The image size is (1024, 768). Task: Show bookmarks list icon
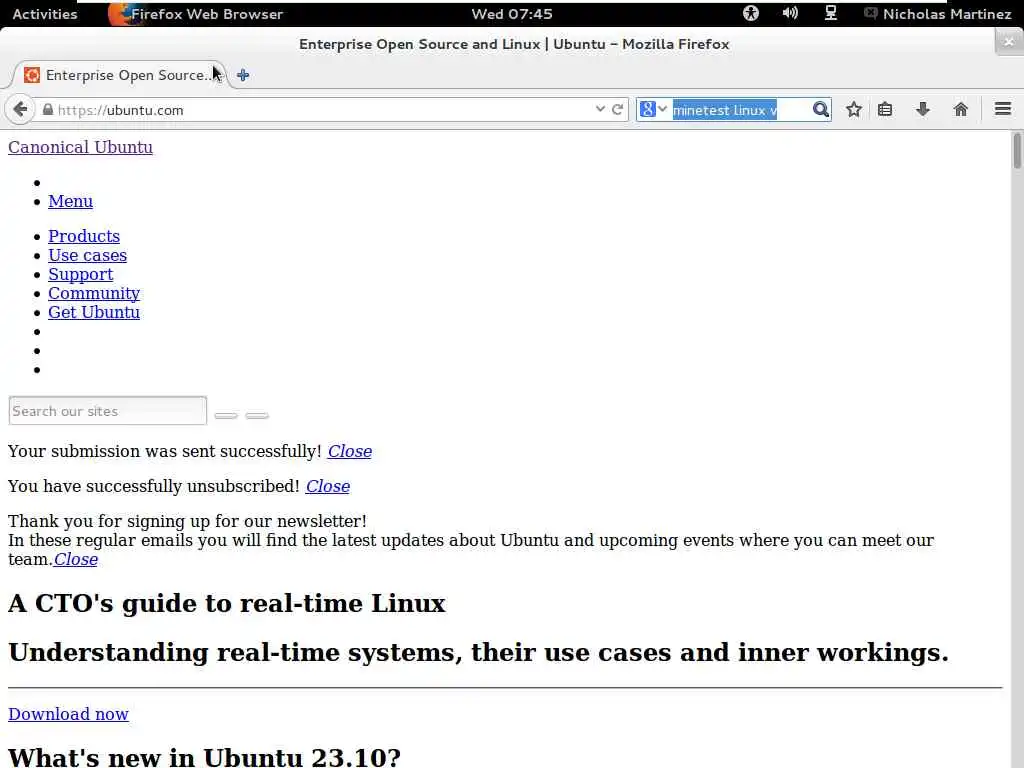(x=885, y=109)
